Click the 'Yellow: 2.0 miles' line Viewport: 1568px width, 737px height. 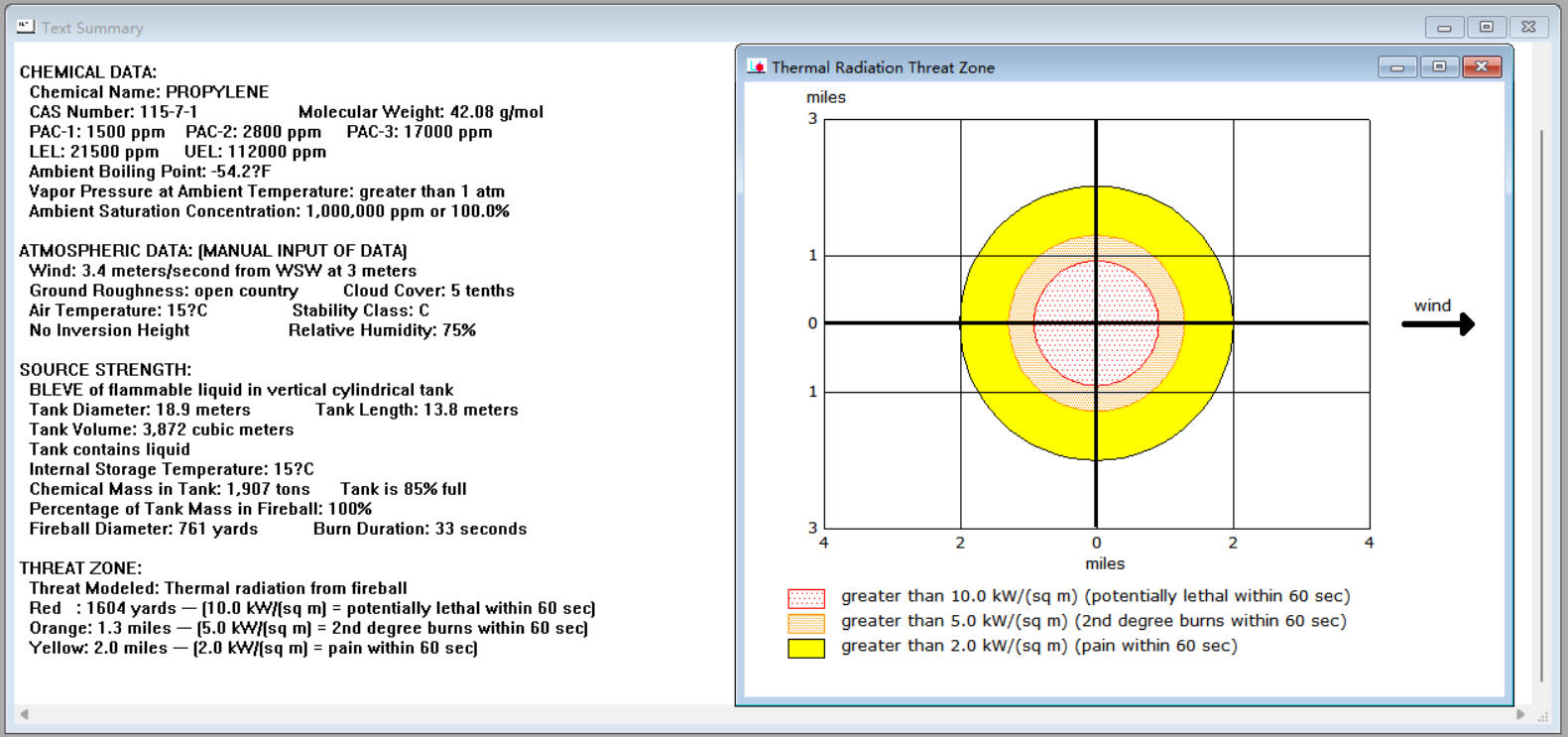point(253,648)
